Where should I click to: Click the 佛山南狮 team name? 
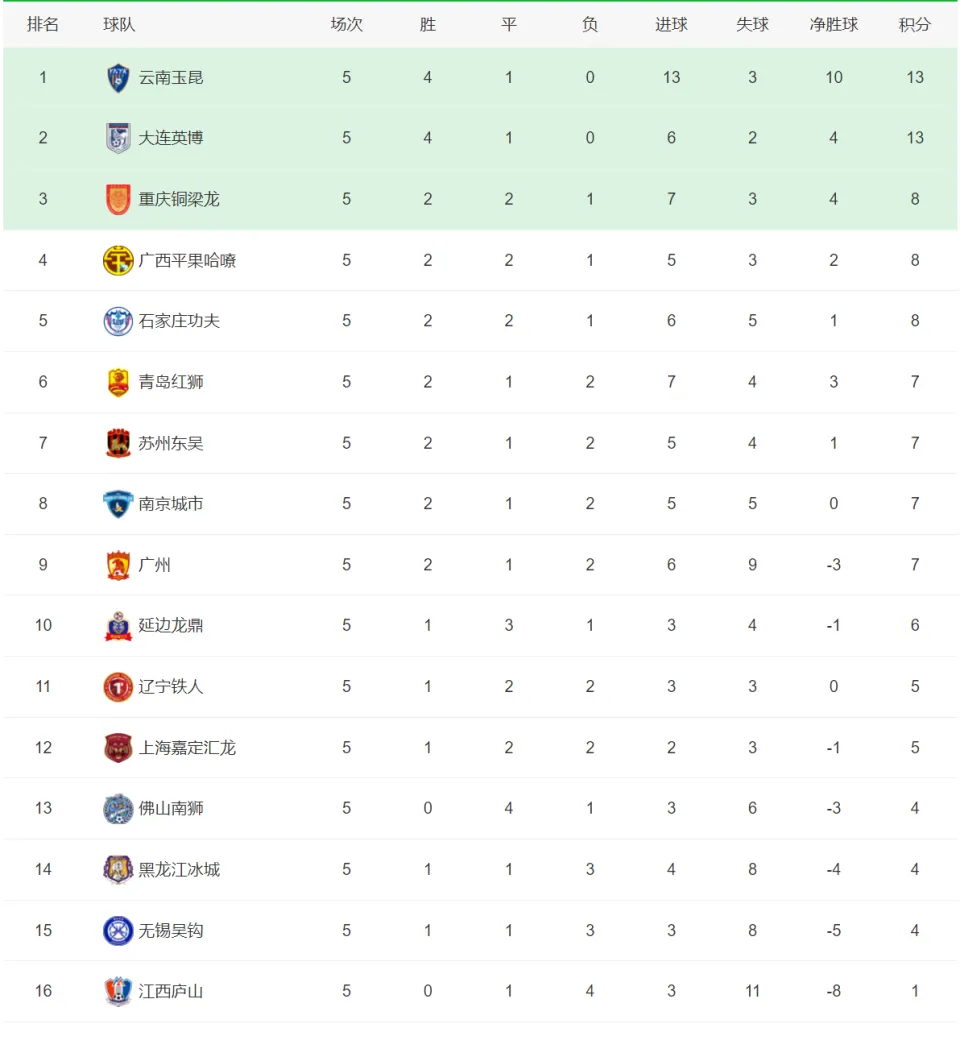(x=171, y=808)
